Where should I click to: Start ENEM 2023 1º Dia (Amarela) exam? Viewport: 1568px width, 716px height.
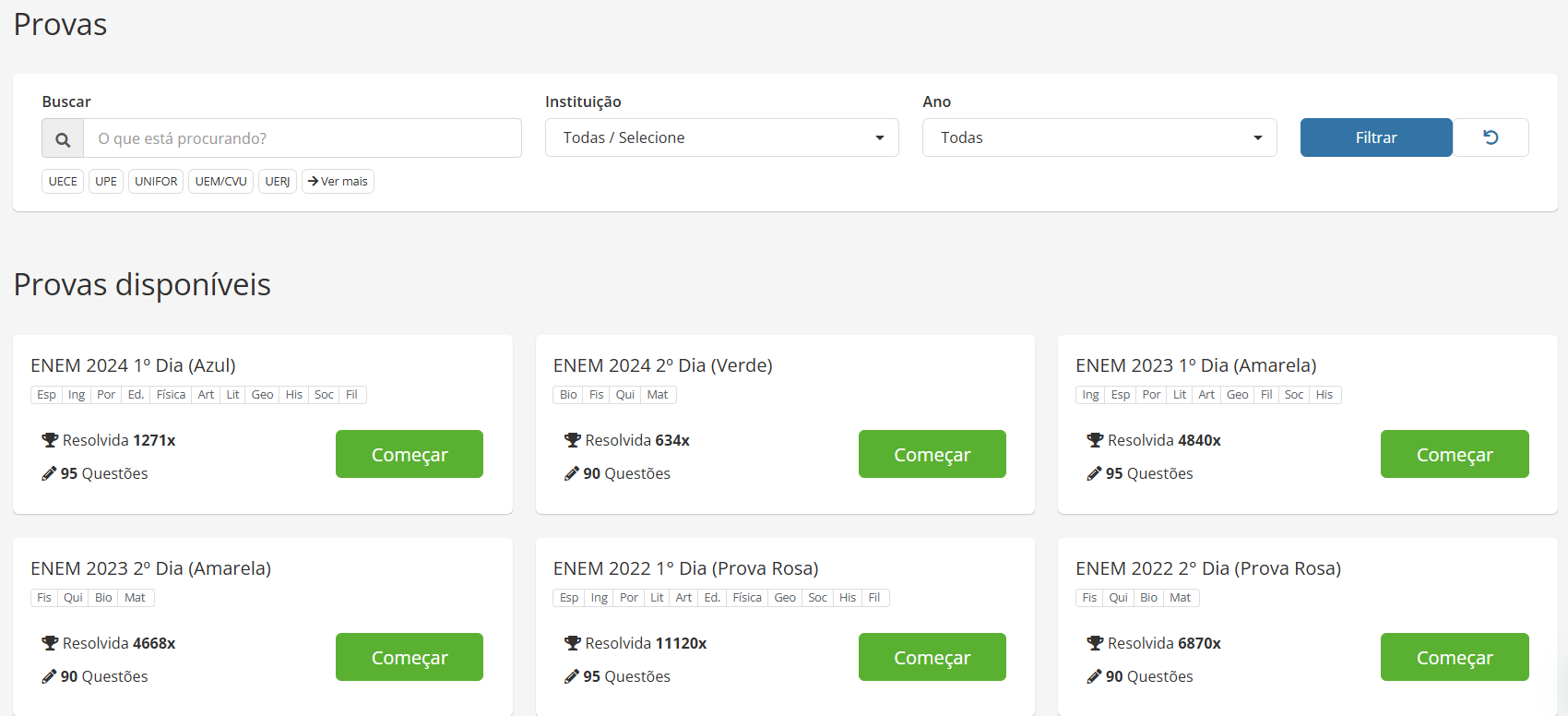pyautogui.click(x=1455, y=454)
